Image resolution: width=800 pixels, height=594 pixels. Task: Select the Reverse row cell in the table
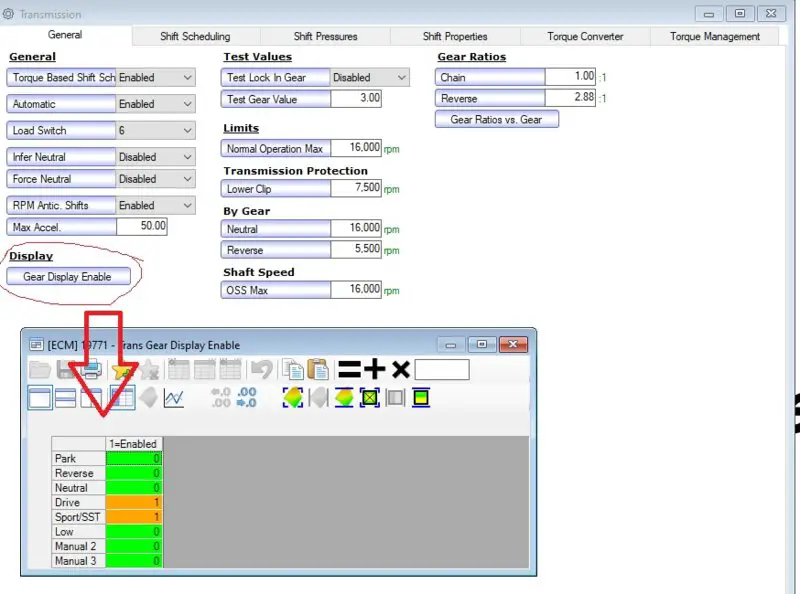pos(134,473)
